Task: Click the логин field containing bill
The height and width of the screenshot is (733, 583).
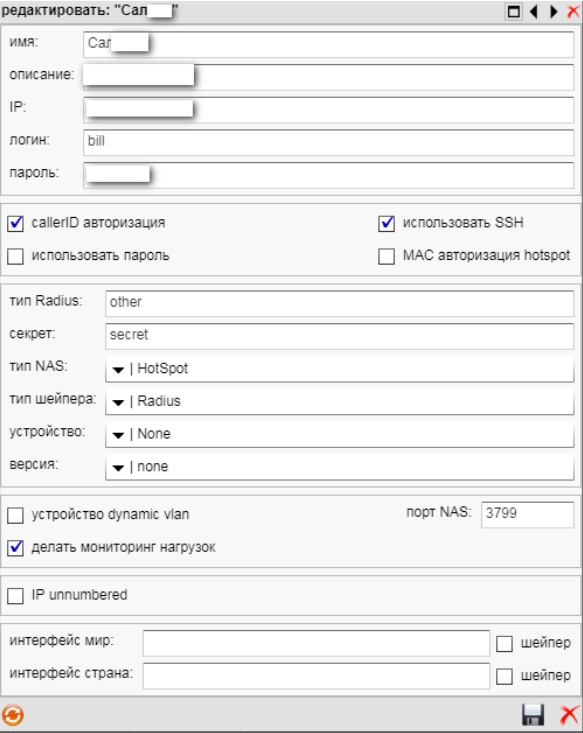Action: pos(329,142)
